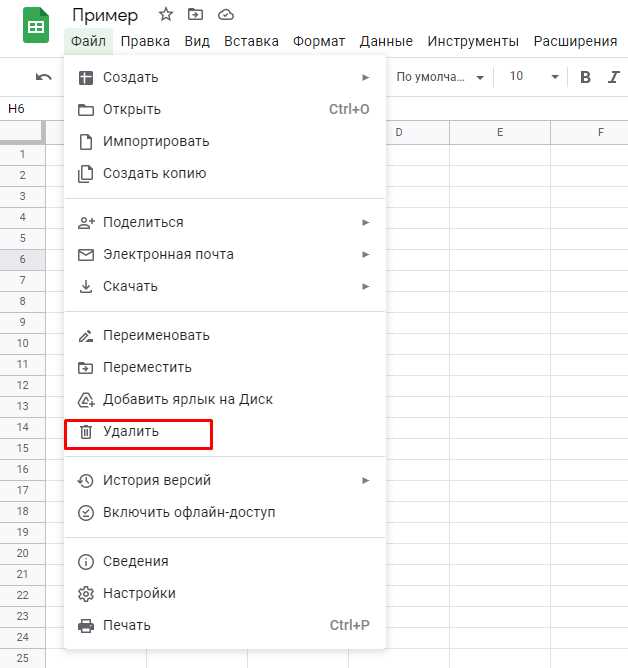Click the Электронная почта envelope icon

[x=86, y=255]
